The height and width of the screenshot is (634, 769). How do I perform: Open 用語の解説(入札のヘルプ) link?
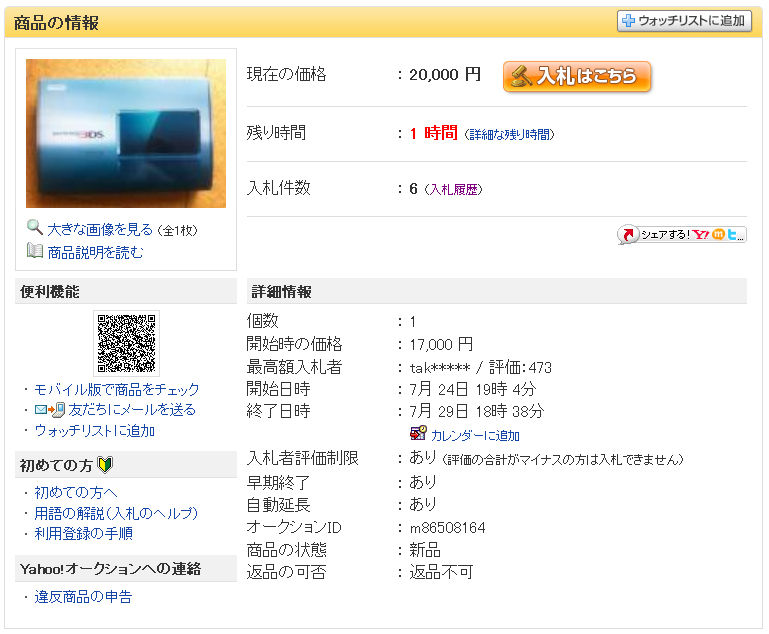tap(116, 513)
